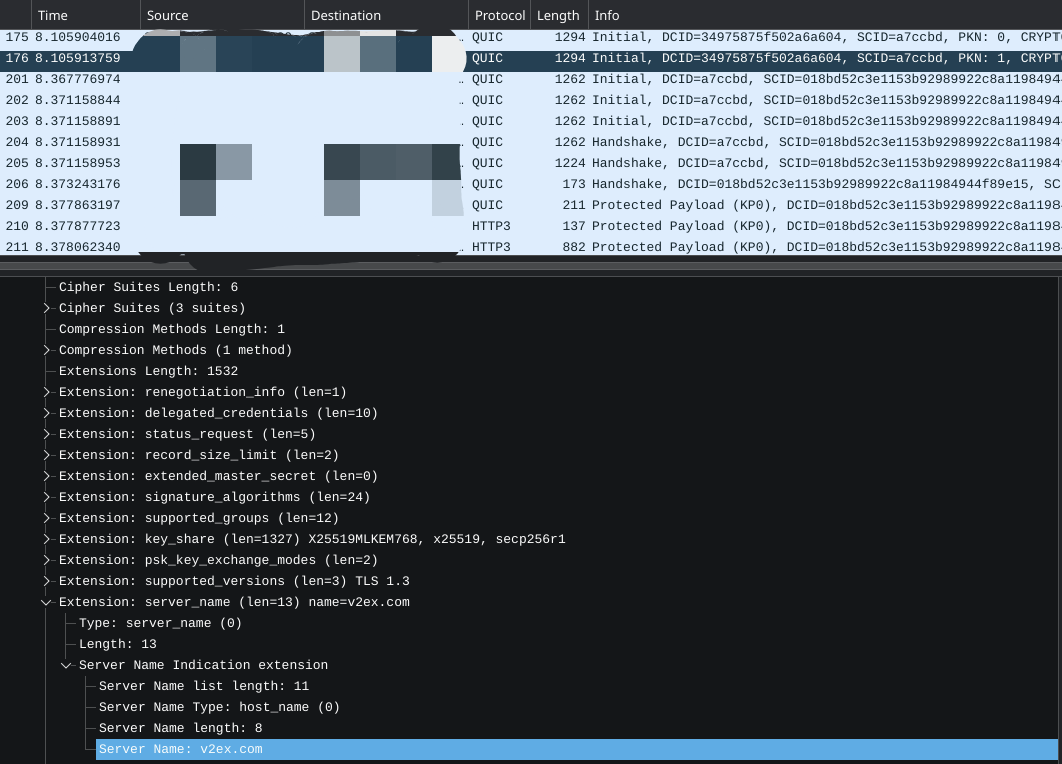Collapse the Server Name Indication extension subtree

66,665
